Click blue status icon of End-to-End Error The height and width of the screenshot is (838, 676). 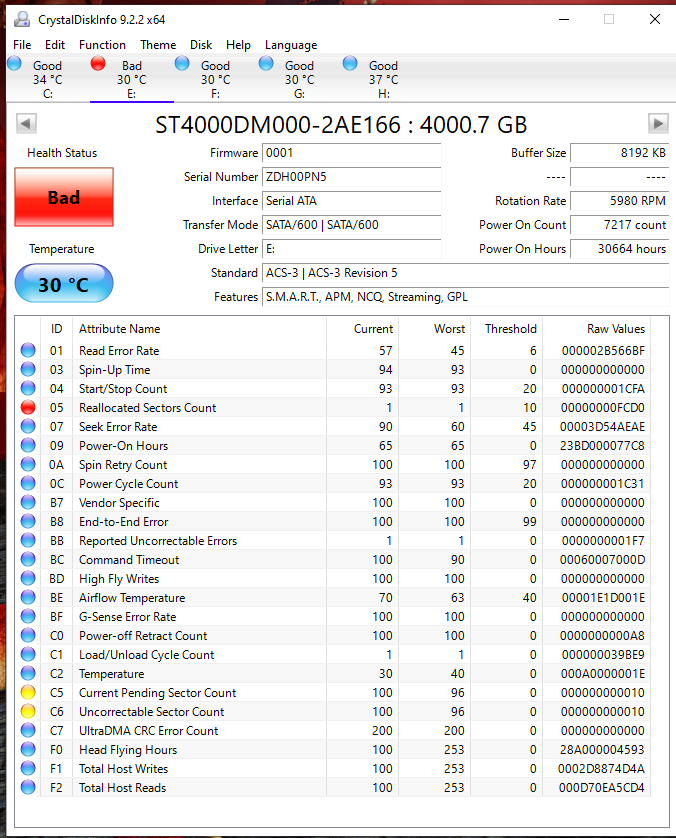click(28, 522)
